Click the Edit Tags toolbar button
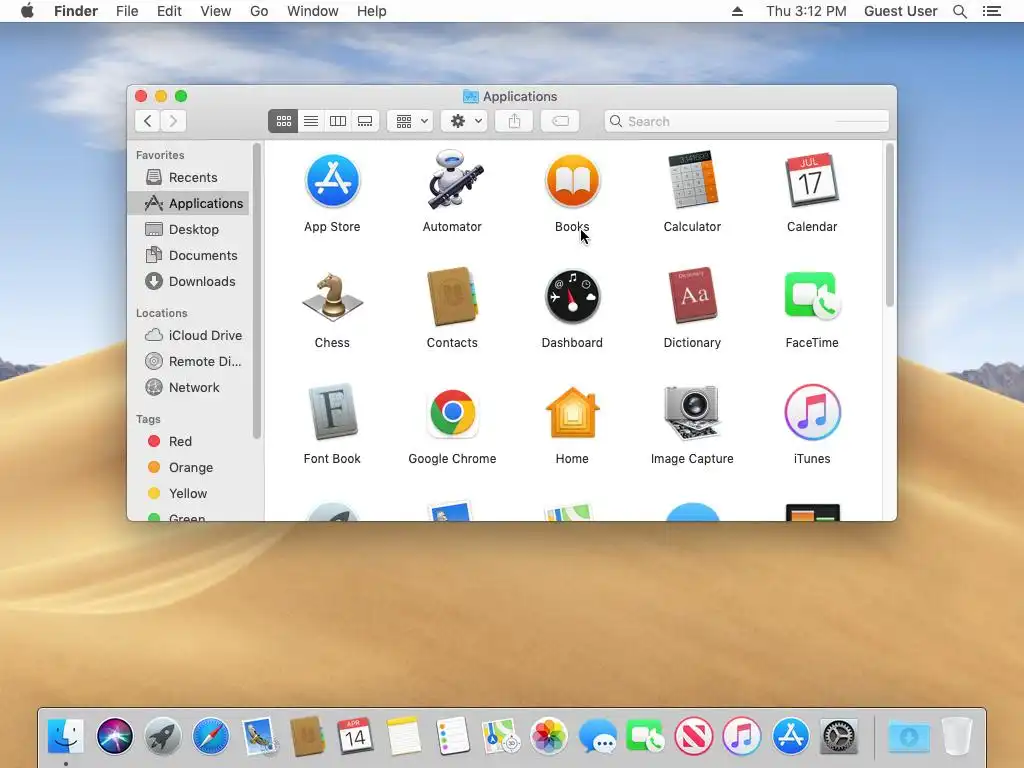The image size is (1024, 768). point(560,121)
